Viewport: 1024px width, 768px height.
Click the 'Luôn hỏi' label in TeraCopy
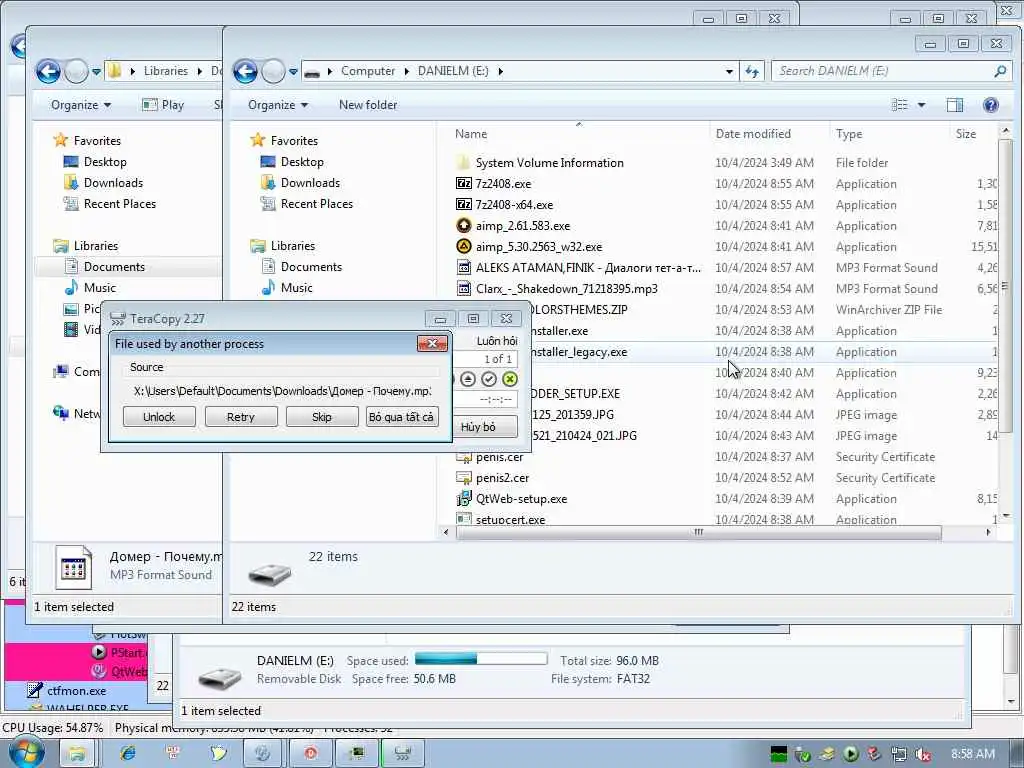click(x=496, y=341)
